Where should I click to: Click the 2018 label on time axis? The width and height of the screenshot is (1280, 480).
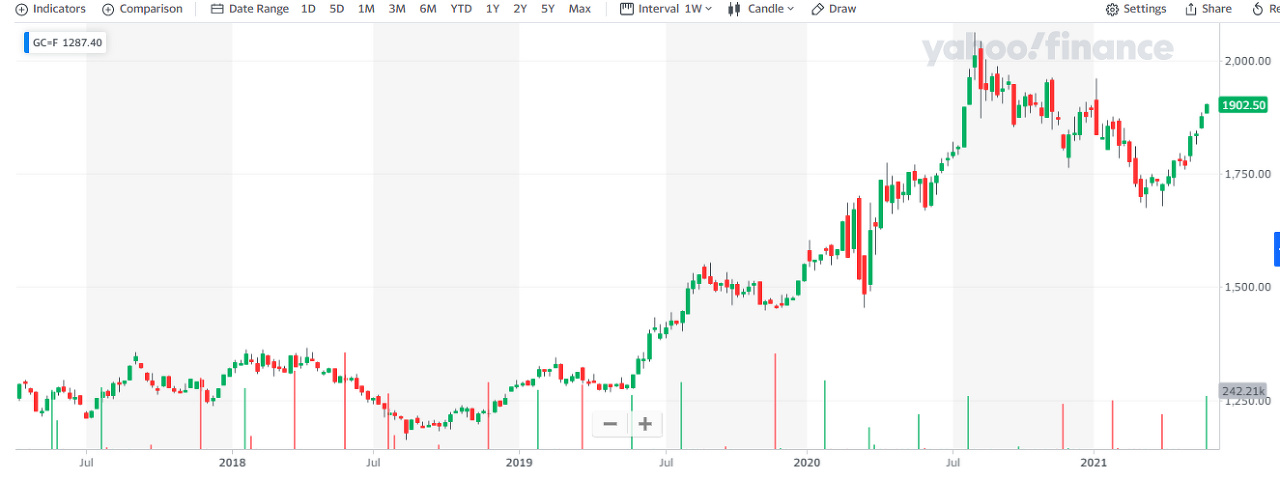point(232,462)
